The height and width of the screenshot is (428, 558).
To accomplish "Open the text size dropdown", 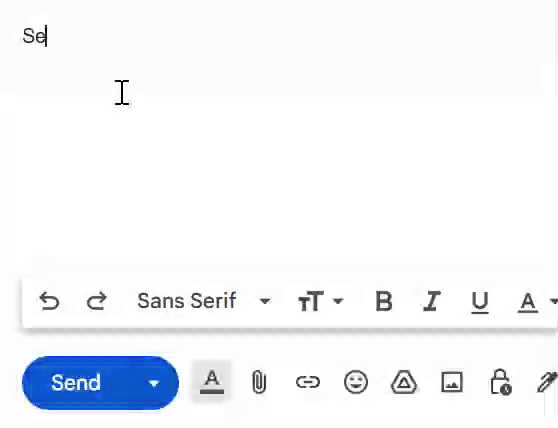I will [x=320, y=301].
